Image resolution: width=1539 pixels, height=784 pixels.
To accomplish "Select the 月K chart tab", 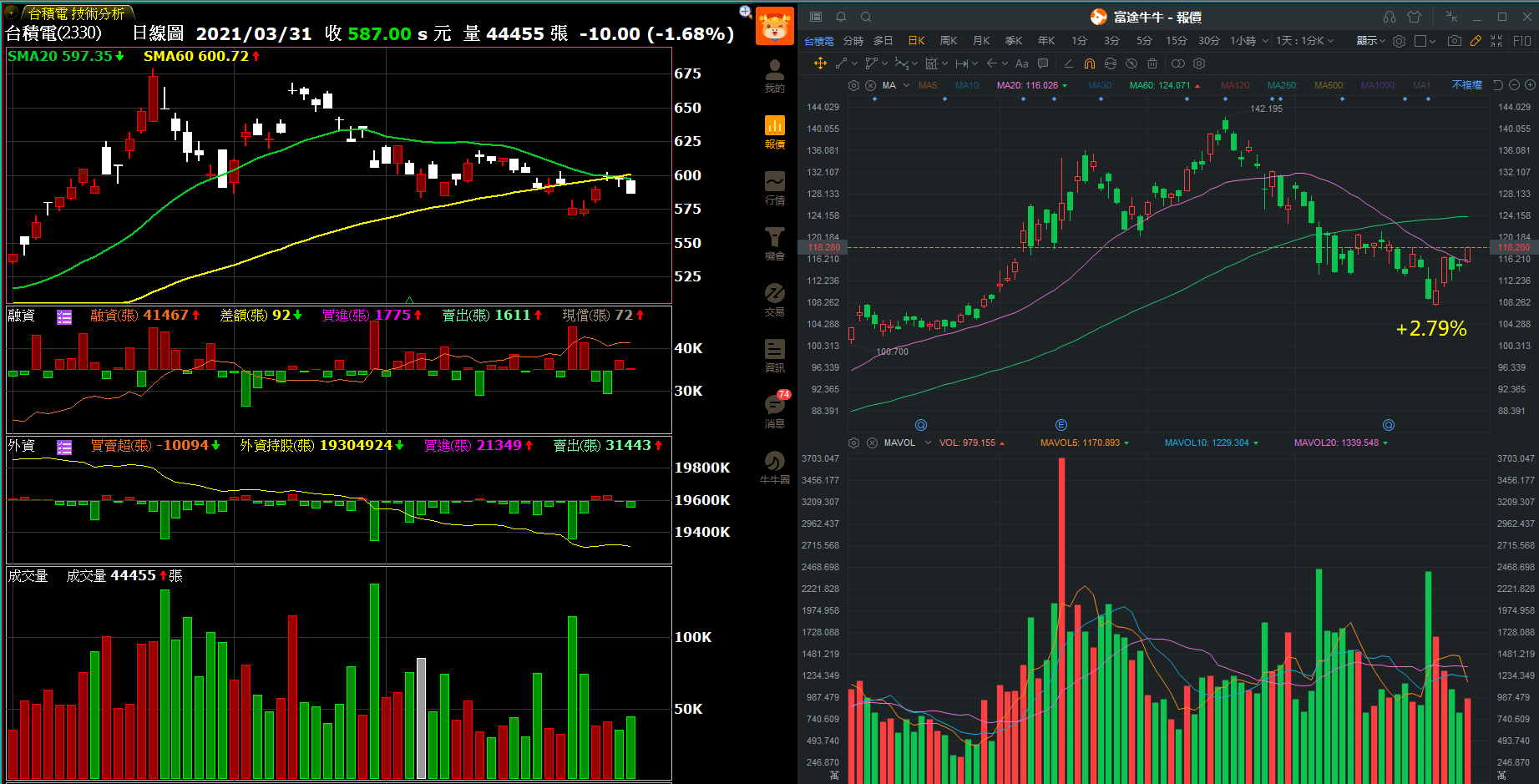I will [981, 41].
